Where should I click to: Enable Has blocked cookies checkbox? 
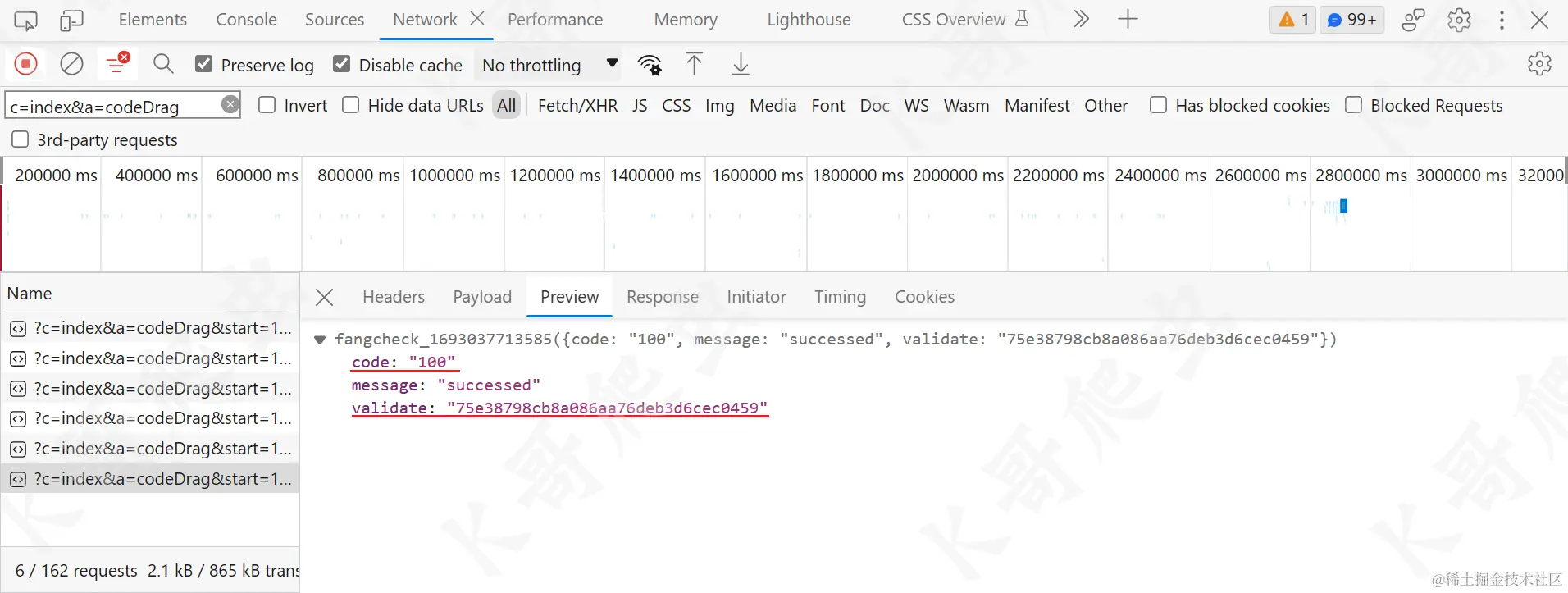pyautogui.click(x=1158, y=105)
